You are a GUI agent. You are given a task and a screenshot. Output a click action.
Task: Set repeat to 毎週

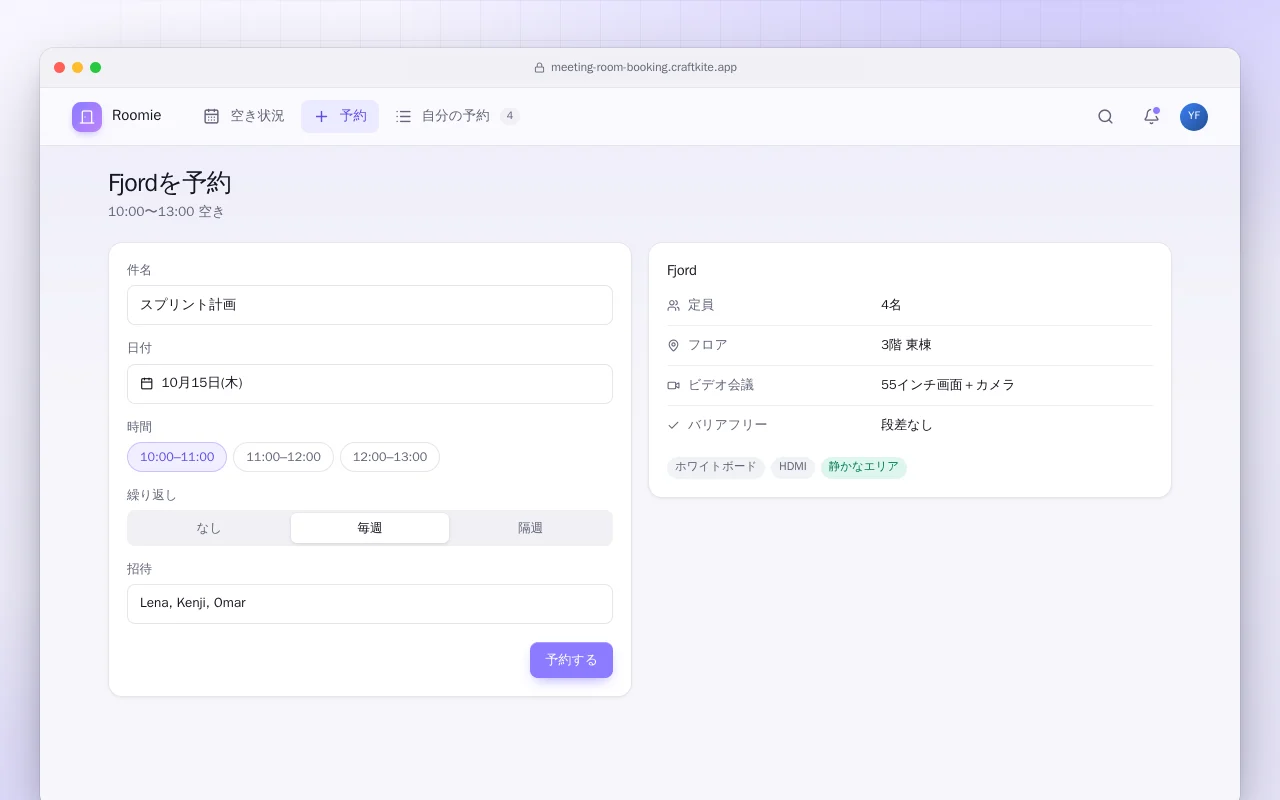coord(370,528)
